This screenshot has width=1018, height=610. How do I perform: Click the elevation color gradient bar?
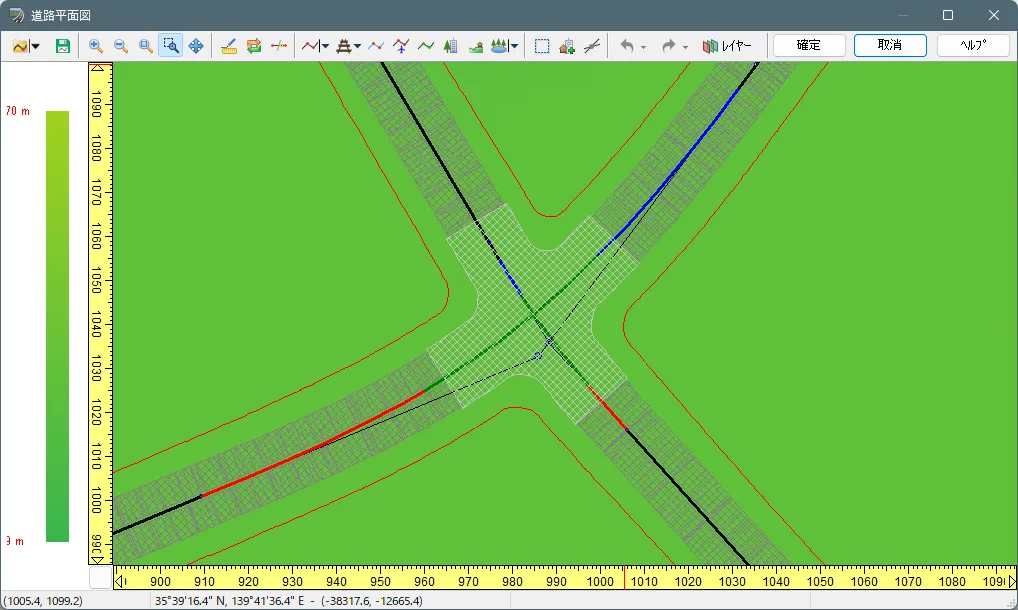(x=57, y=326)
